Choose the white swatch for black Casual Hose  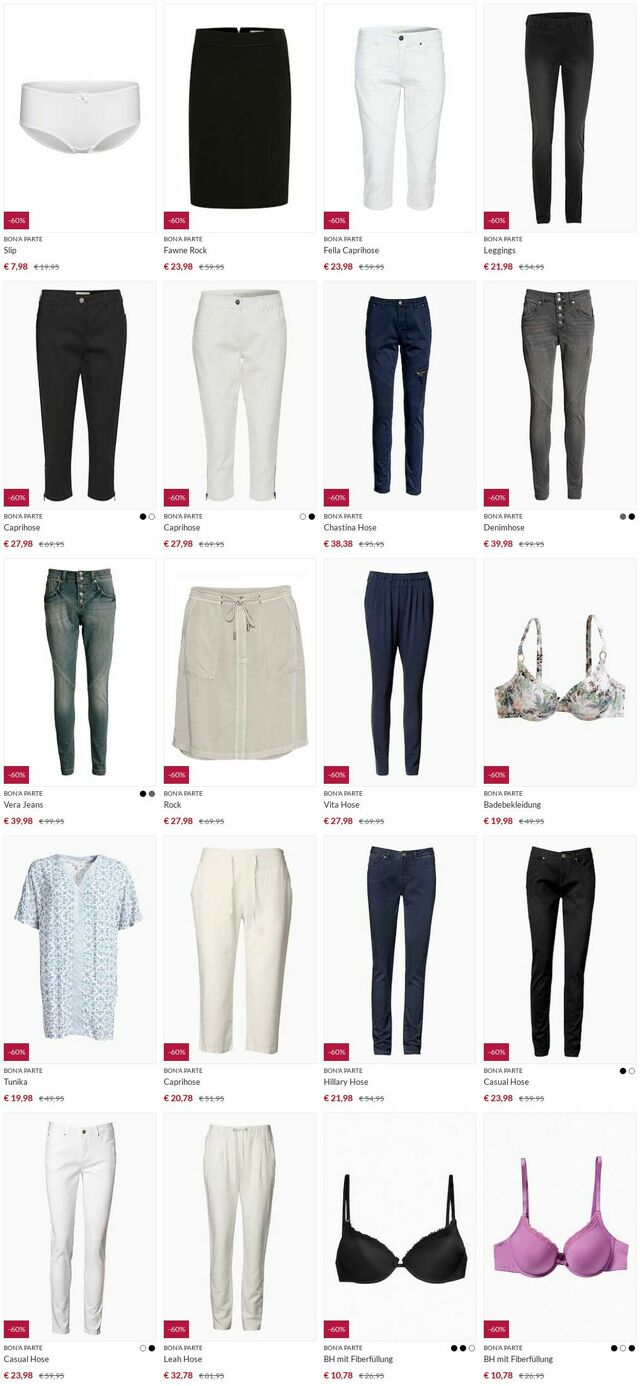click(x=632, y=1070)
